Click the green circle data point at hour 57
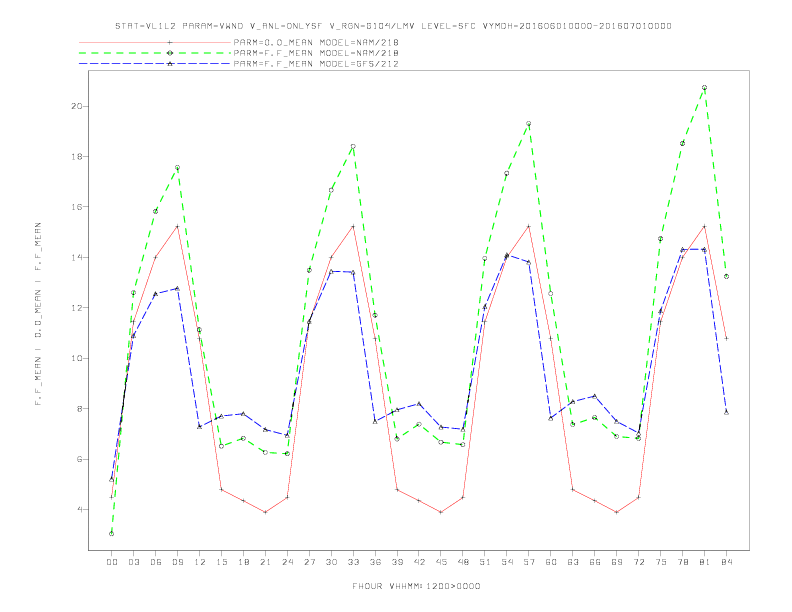This screenshot has height=612, width=792. [x=529, y=123]
